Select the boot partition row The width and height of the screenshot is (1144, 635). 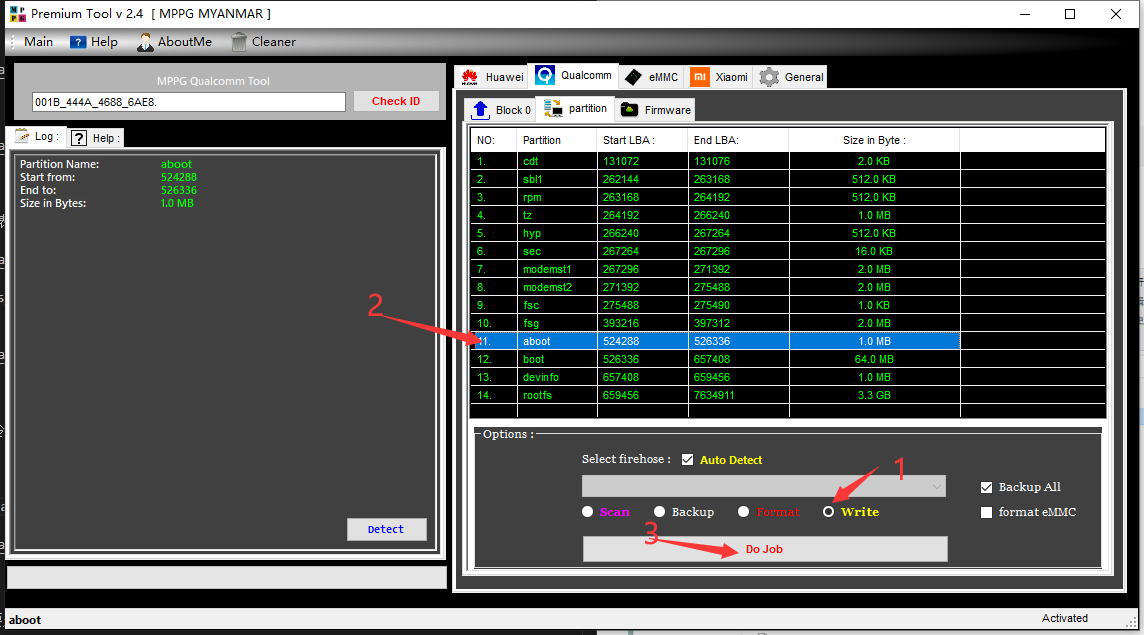click(715, 359)
